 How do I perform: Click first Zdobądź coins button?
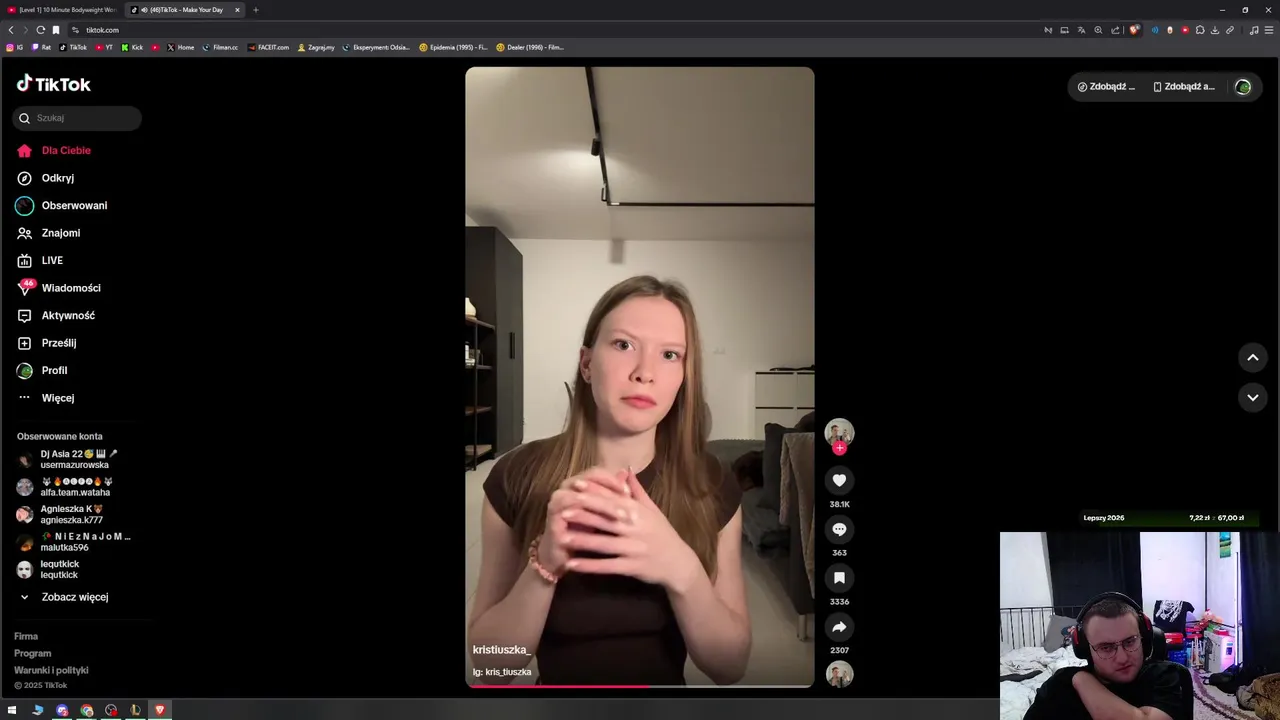(x=1106, y=87)
